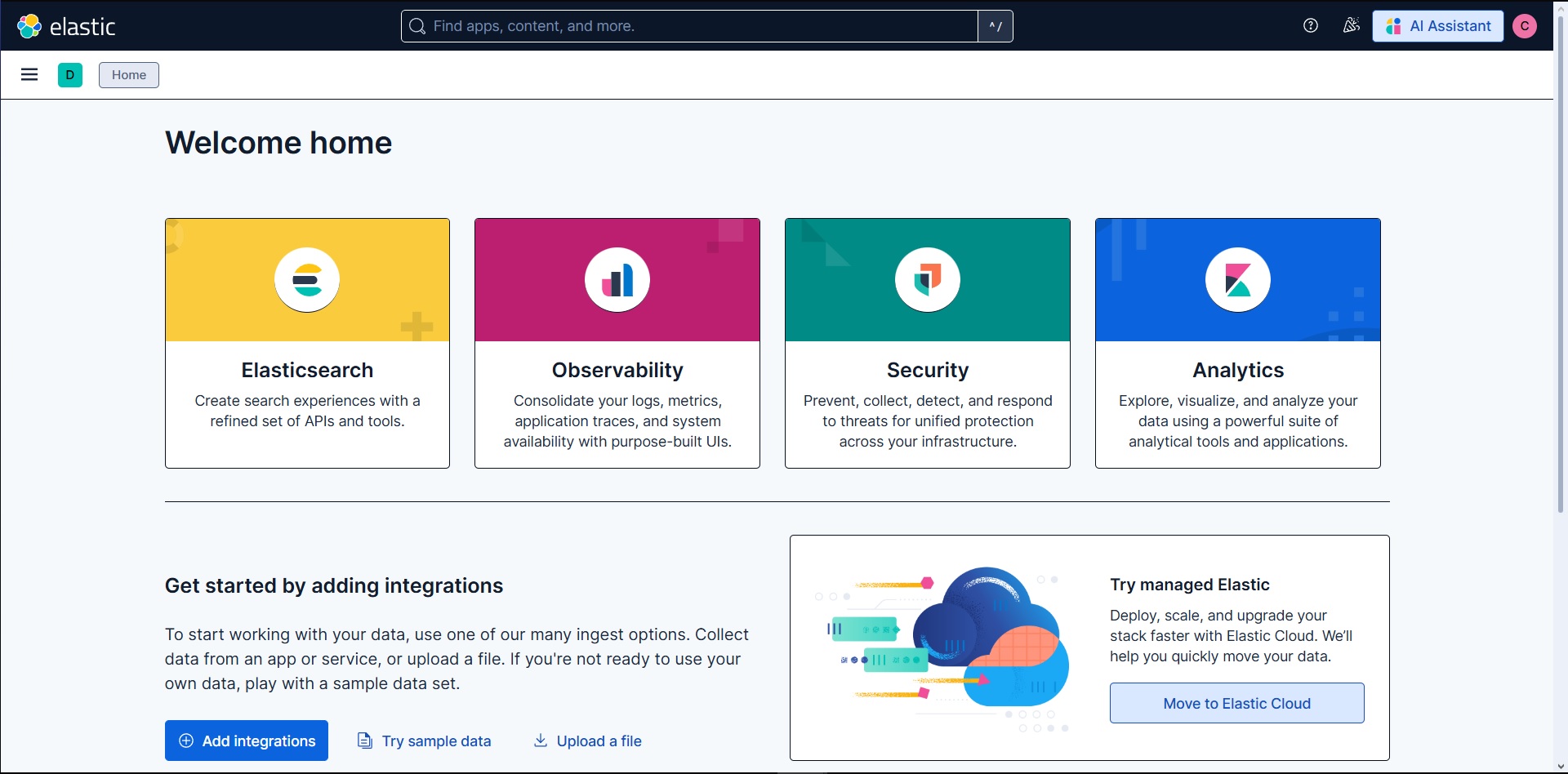Open the Security card title
The width and height of the screenshot is (1568, 774).
click(x=928, y=370)
